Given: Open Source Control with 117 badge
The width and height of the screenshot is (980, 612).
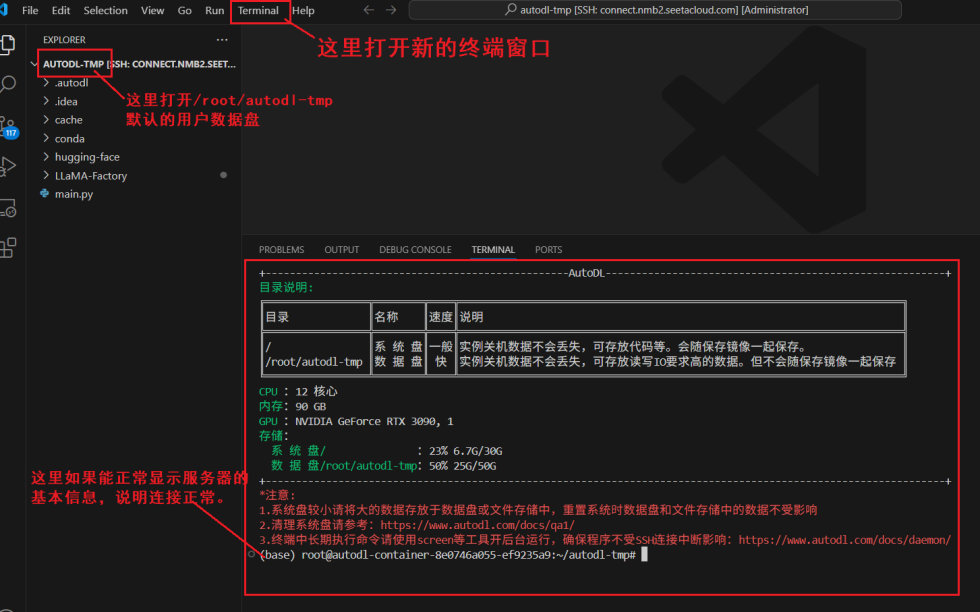Looking at the screenshot, I should point(9,125).
